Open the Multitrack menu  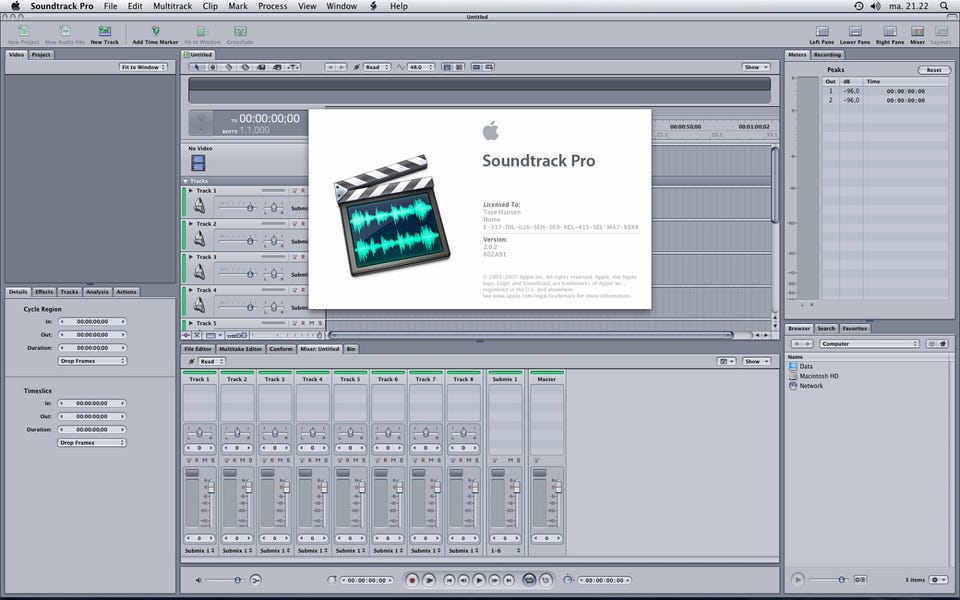click(x=172, y=6)
